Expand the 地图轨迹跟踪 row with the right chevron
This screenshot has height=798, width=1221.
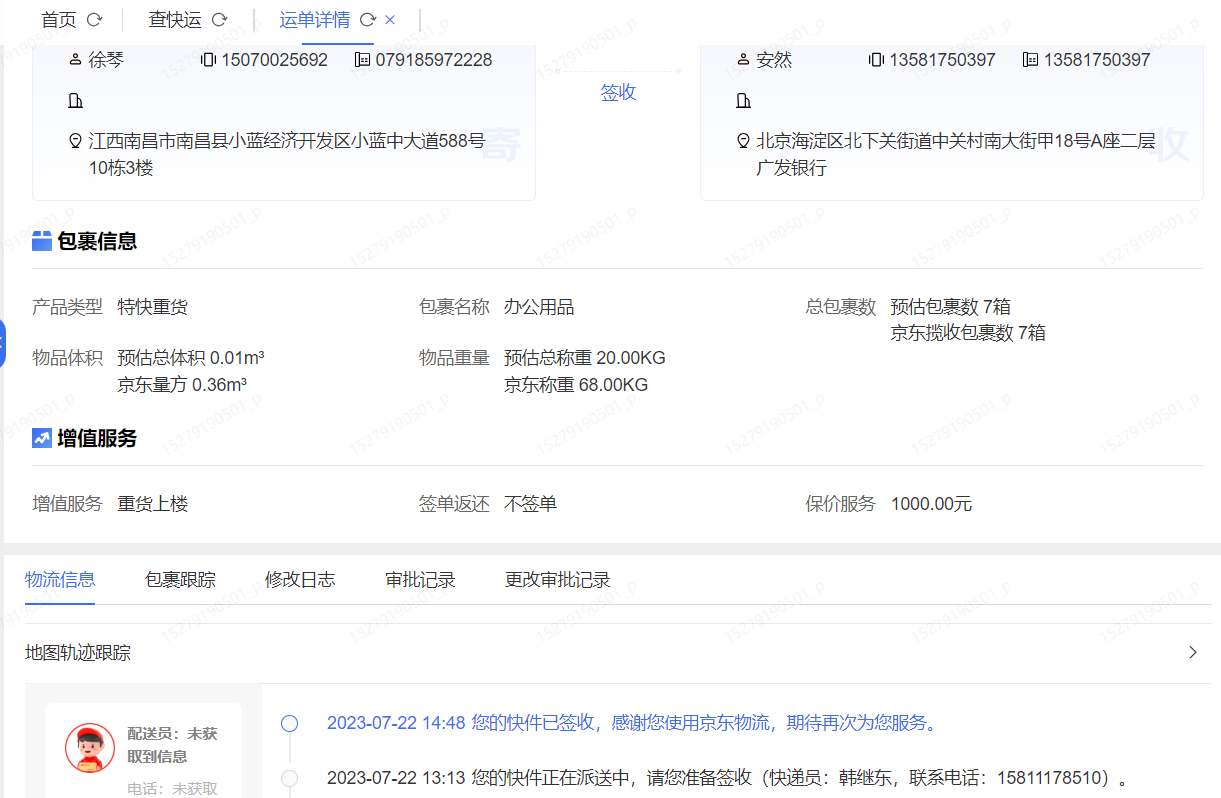(1192, 653)
